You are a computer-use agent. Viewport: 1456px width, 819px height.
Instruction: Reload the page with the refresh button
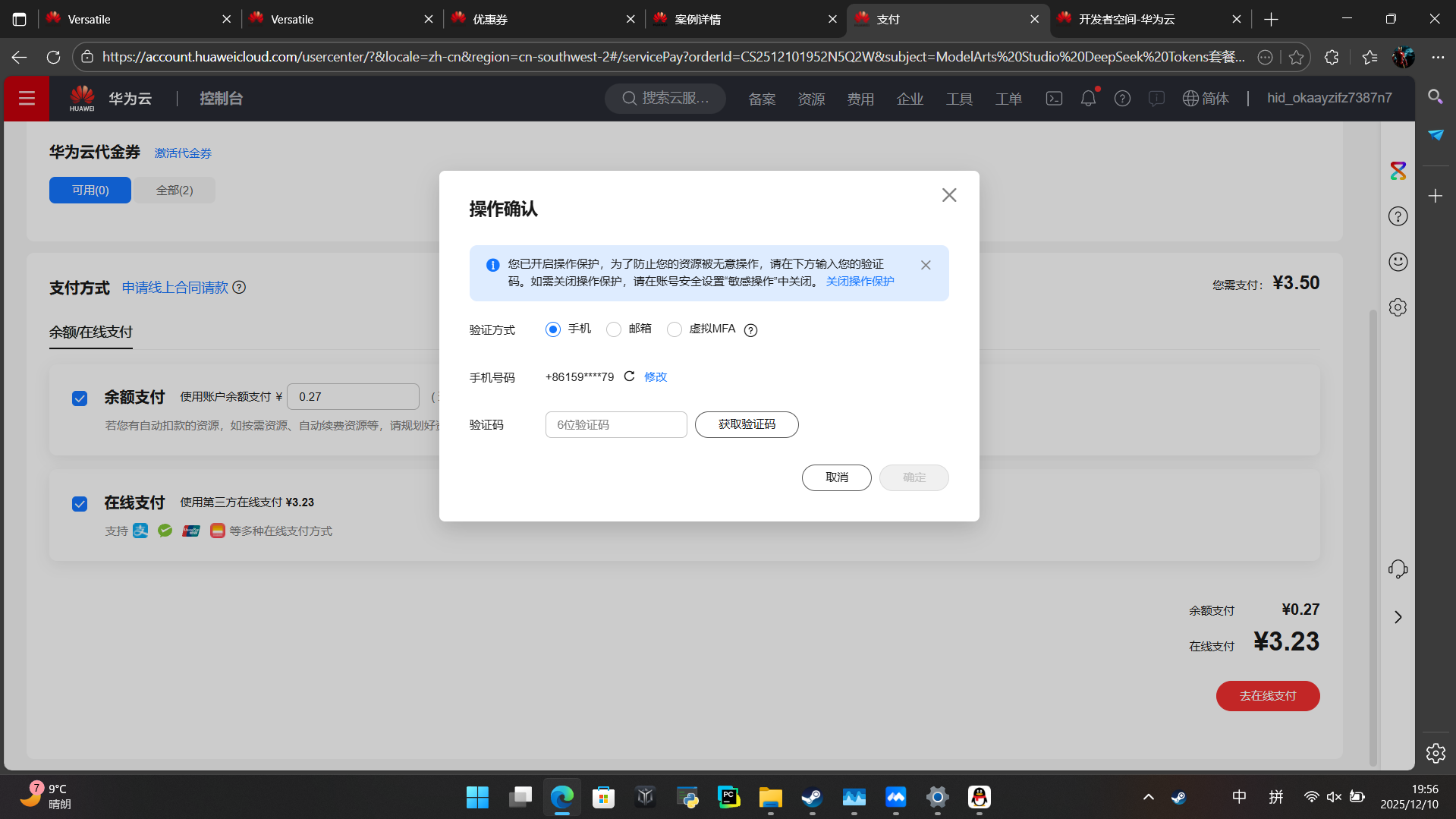[53, 58]
